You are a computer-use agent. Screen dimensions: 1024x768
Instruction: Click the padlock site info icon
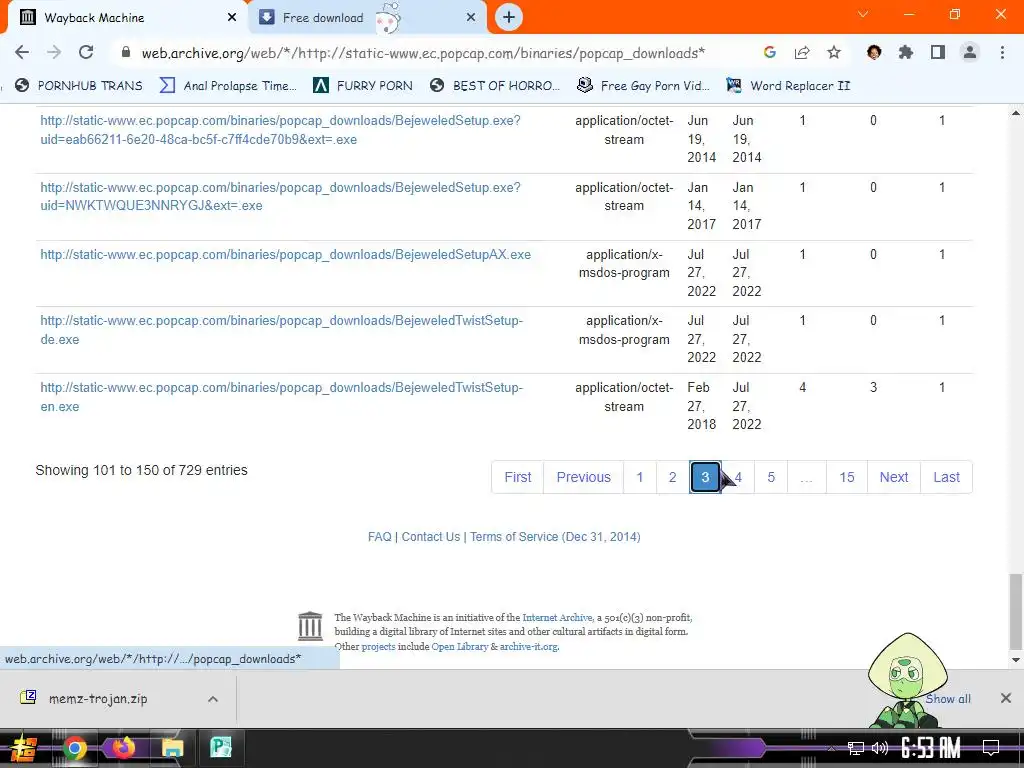click(126, 53)
